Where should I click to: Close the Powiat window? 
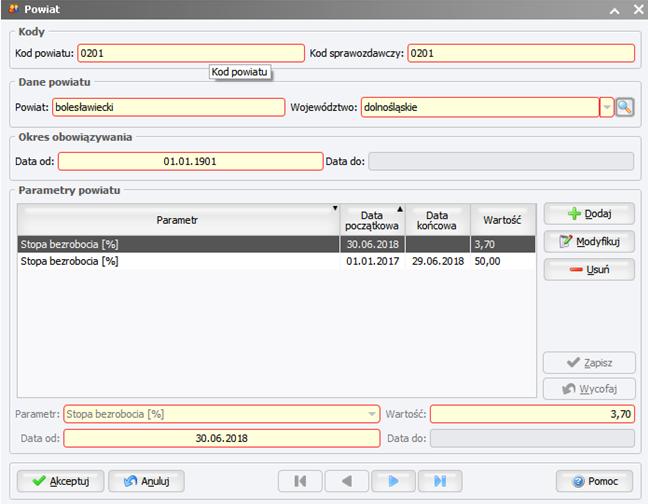tap(638, 10)
